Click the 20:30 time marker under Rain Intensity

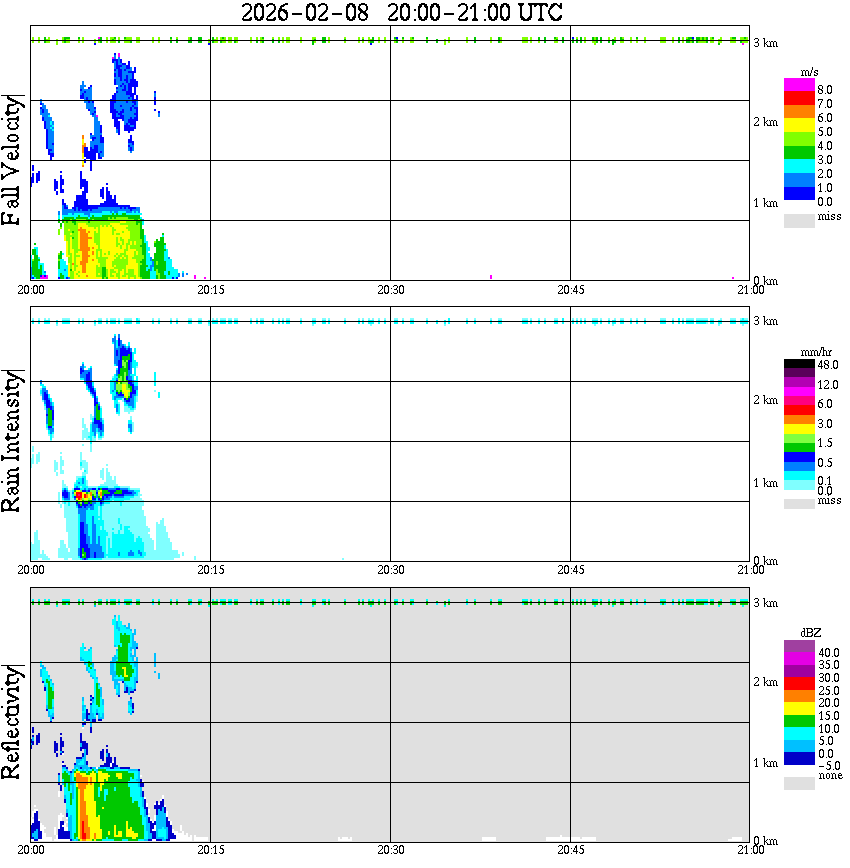[390, 570]
